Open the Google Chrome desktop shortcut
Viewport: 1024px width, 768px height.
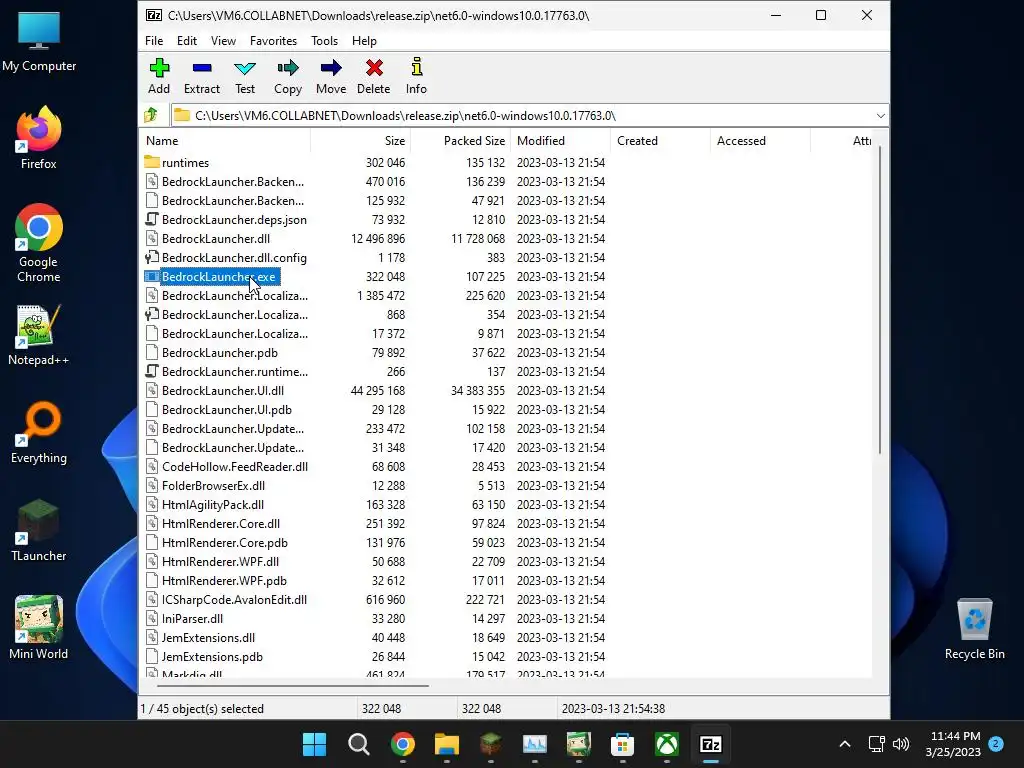tap(39, 243)
